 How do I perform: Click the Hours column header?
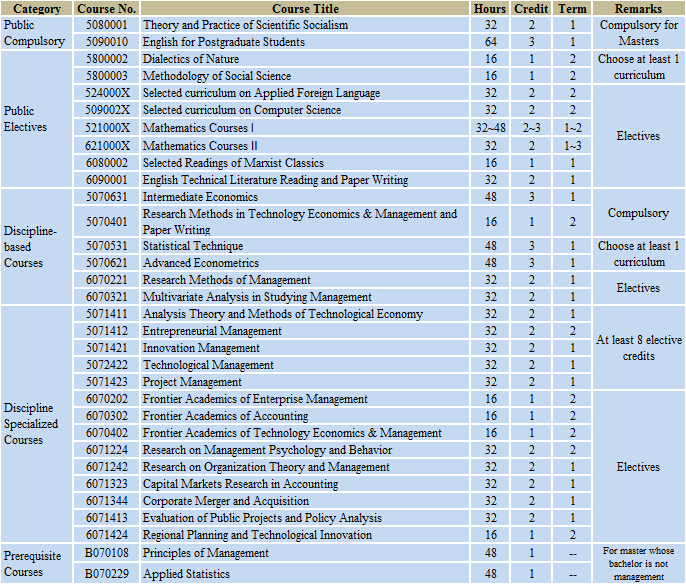[x=490, y=8]
